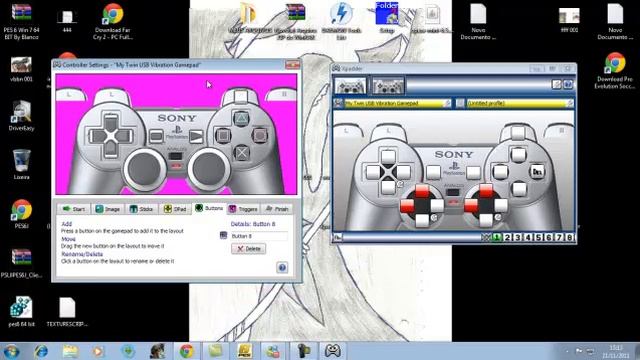Click the R1 shoulder slot in Xpadder

point(518,133)
